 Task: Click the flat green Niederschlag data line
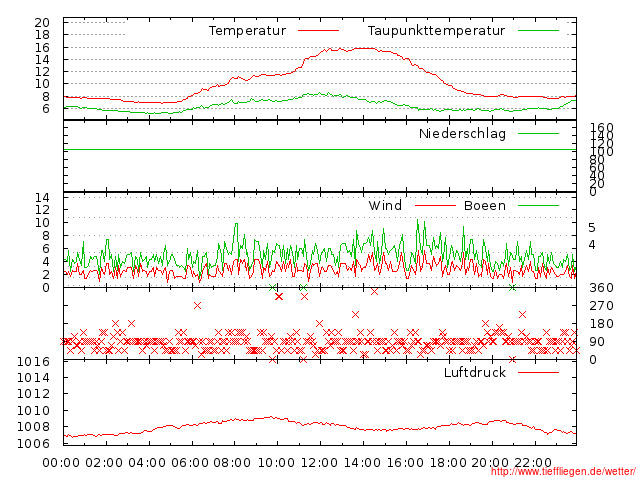(320, 150)
